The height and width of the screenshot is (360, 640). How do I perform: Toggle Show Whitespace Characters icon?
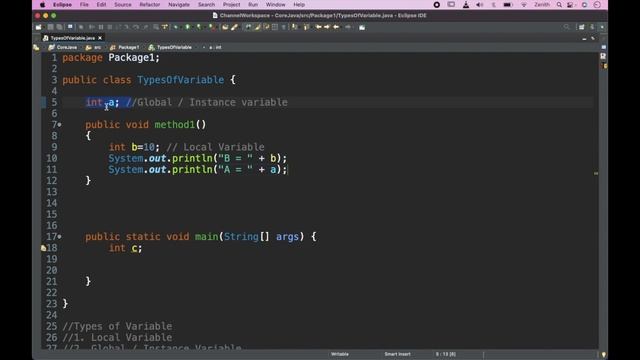point(284,27)
